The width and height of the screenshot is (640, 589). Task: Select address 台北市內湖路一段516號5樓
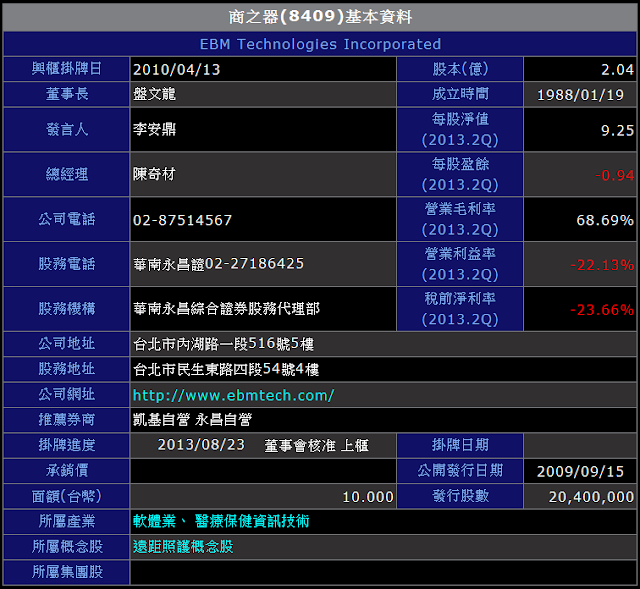tap(223, 344)
